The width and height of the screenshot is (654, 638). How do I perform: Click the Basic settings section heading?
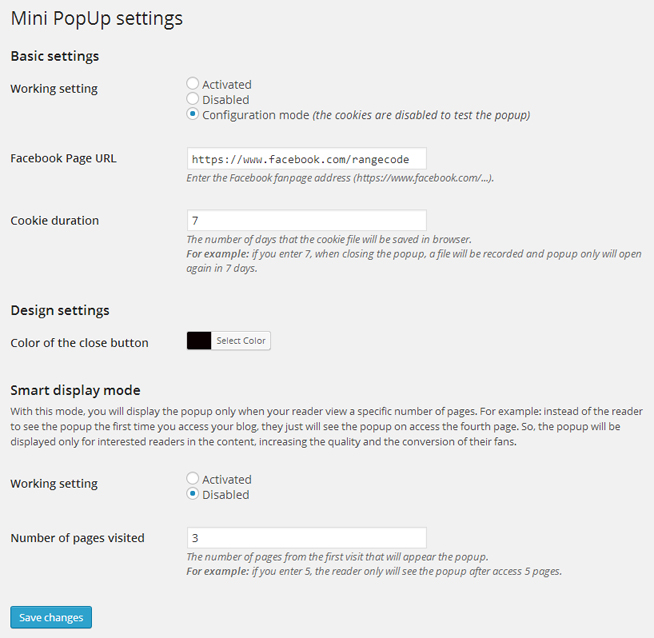click(x=55, y=56)
